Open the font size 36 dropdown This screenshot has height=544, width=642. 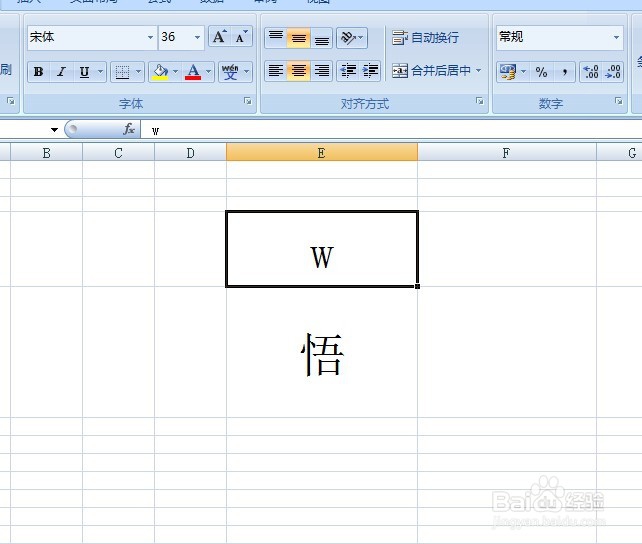[x=197, y=37]
